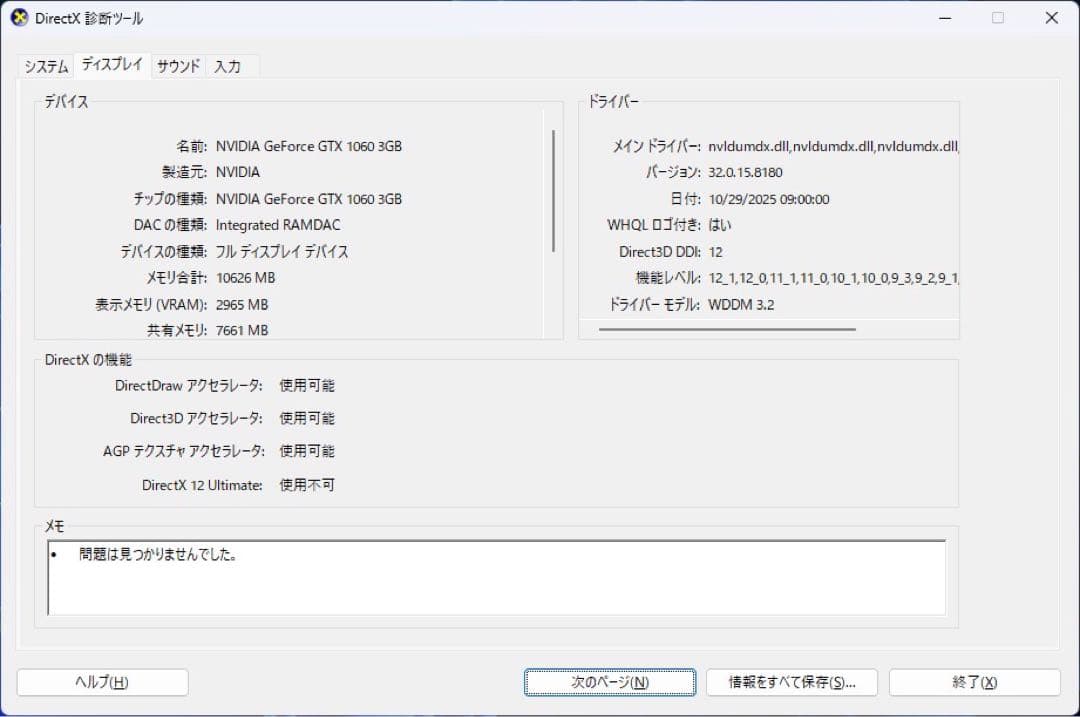The image size is (1080, 717).
Task: Open the 入力 tab
Action: click(x=227, y=67)
